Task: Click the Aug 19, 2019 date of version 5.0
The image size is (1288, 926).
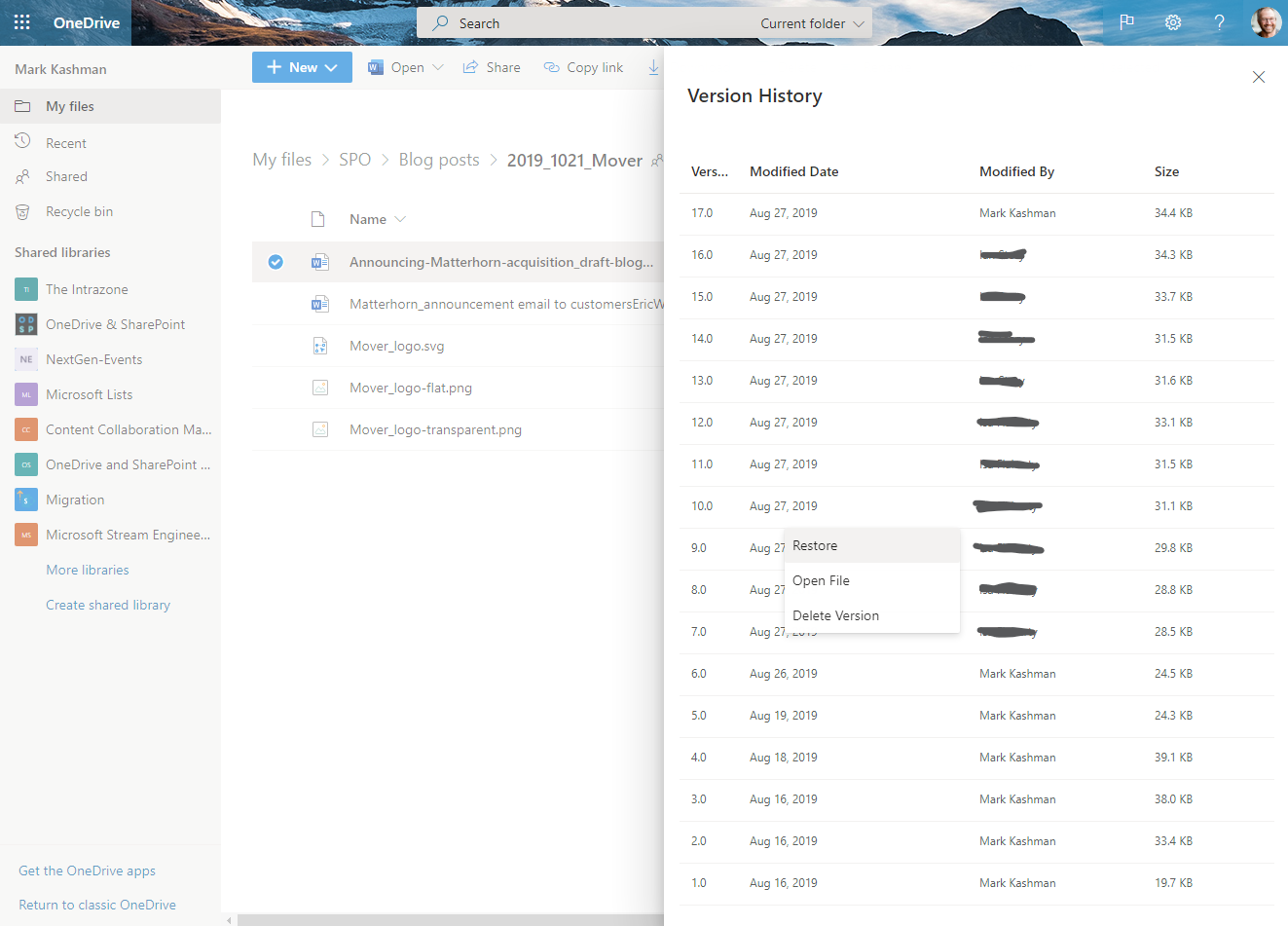Action: coord(784,716)
